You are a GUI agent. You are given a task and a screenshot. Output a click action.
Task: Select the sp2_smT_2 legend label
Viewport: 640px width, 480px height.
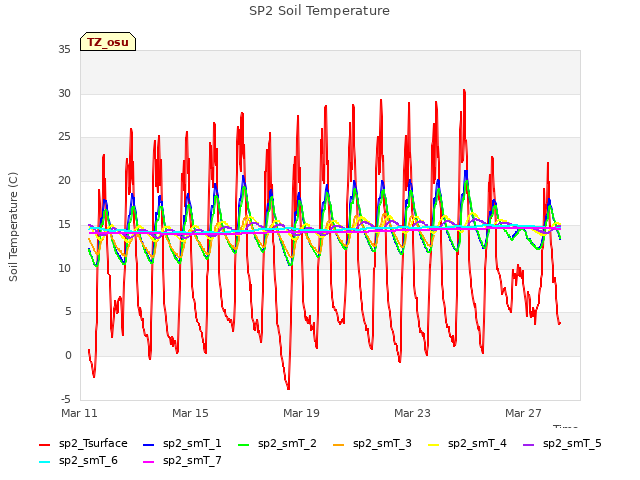(287, 444)
